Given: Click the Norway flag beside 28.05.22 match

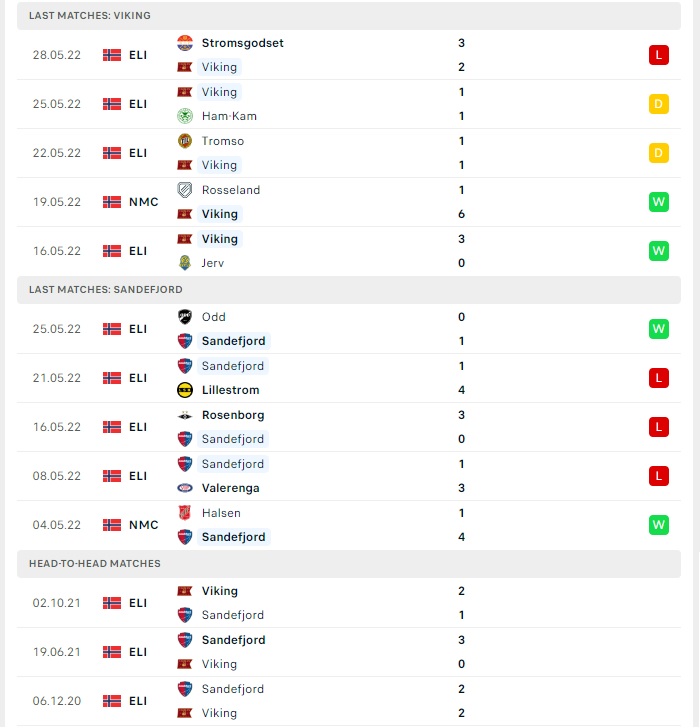Looking at the screenshot, I should (112, 55).
